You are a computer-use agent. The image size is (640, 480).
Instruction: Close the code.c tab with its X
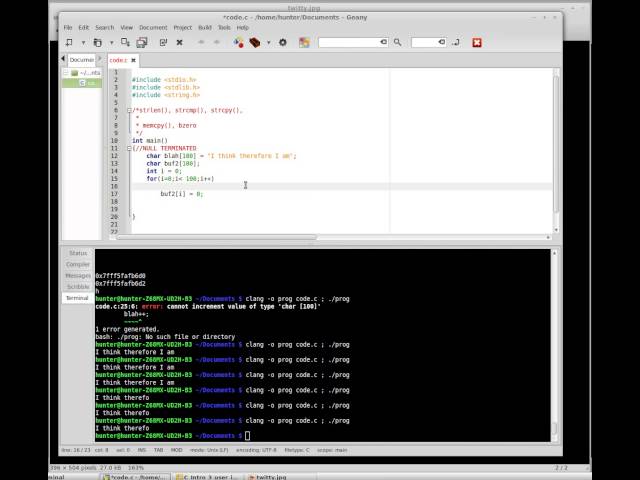(x=133, y=60)
